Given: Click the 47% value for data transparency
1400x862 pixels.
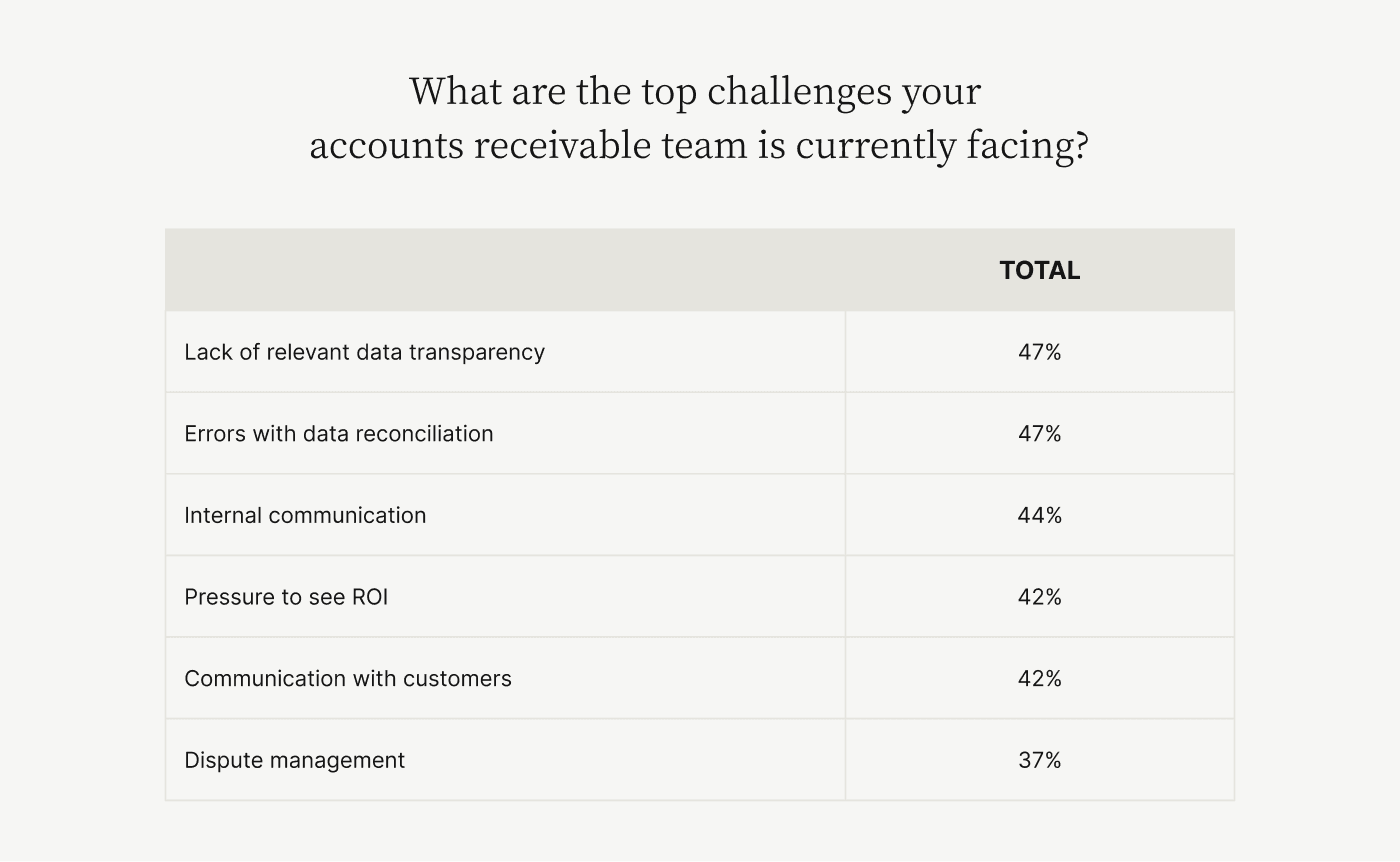Looking at the screenshot, I should pyautogui.click(x=1039, y=352).
